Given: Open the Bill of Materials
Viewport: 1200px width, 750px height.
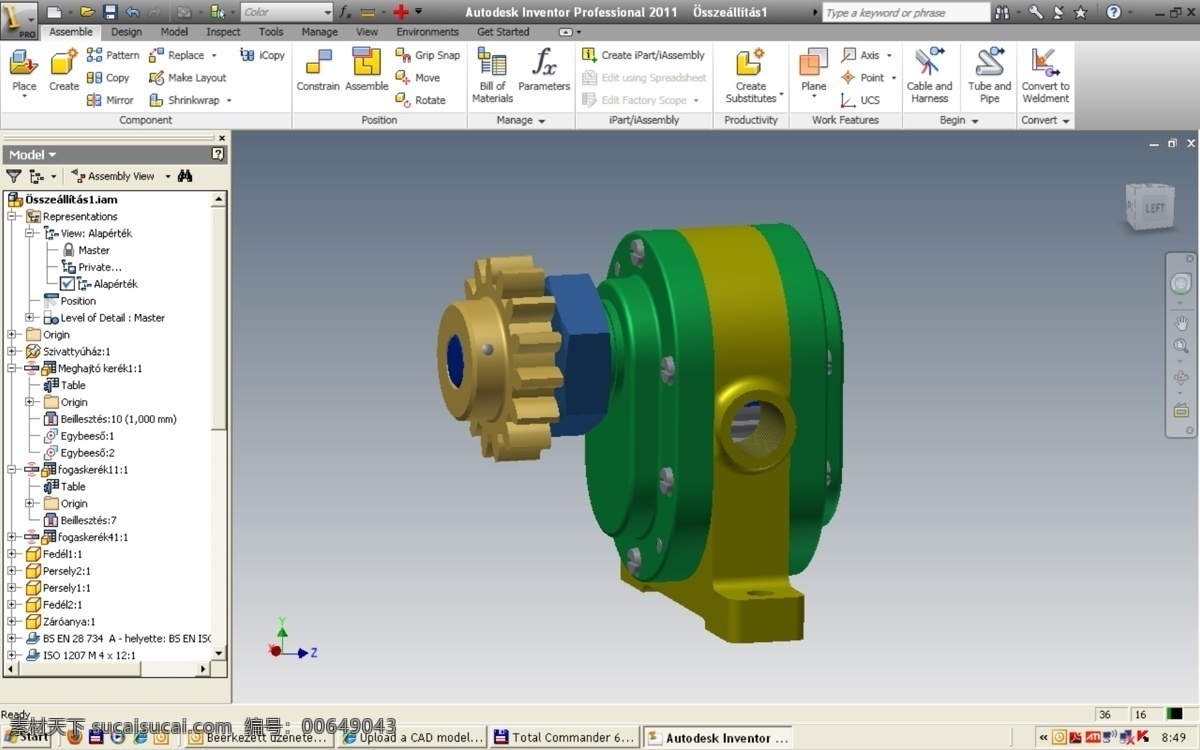Looking at the screenshot, I should click(492, 75).
